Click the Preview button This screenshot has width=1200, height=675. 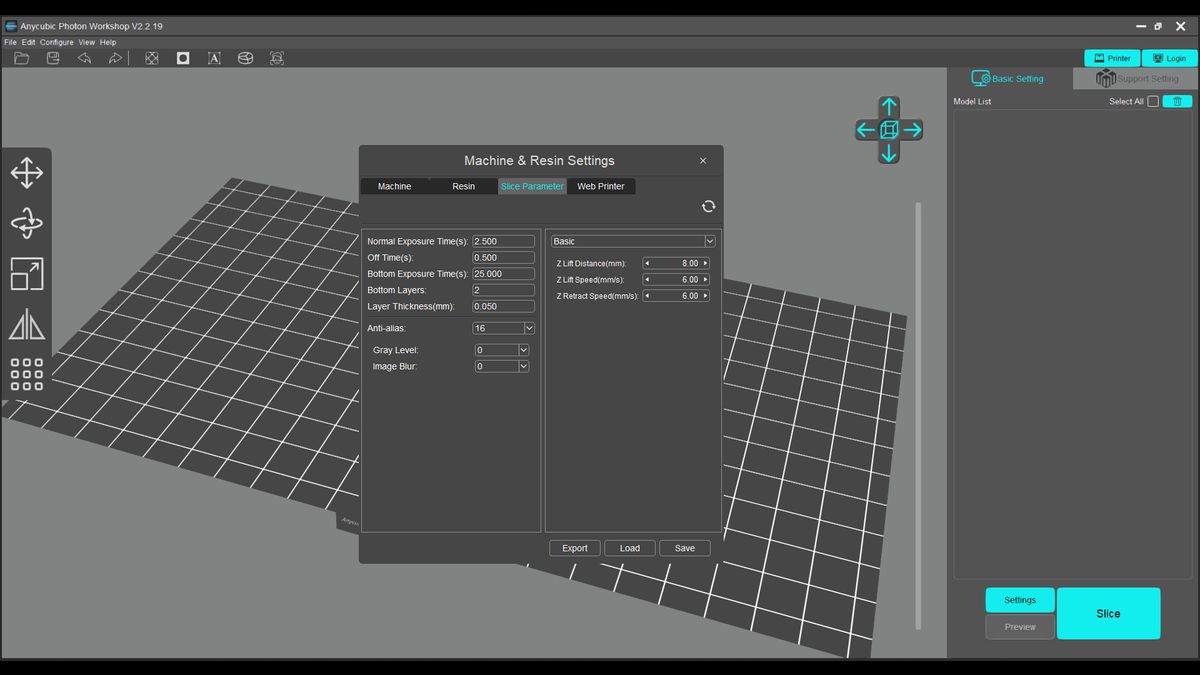coord(1020,627)
